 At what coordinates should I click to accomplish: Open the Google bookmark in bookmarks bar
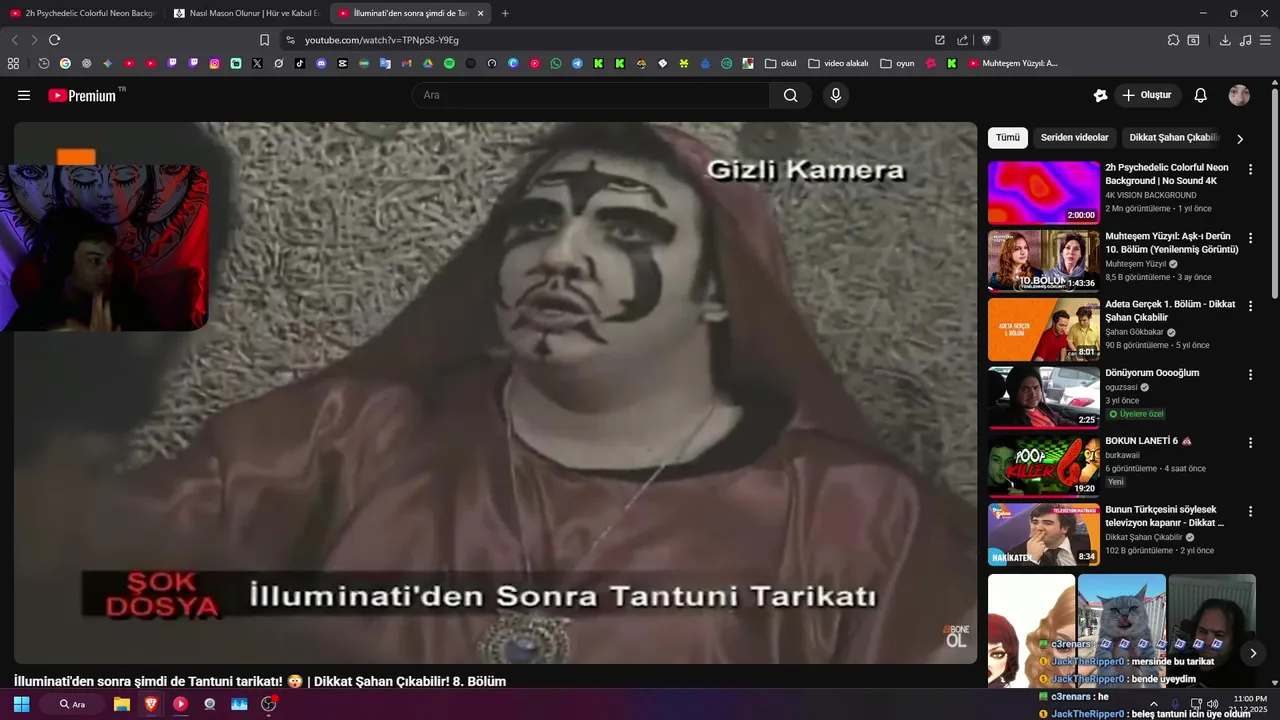[65, 63]
